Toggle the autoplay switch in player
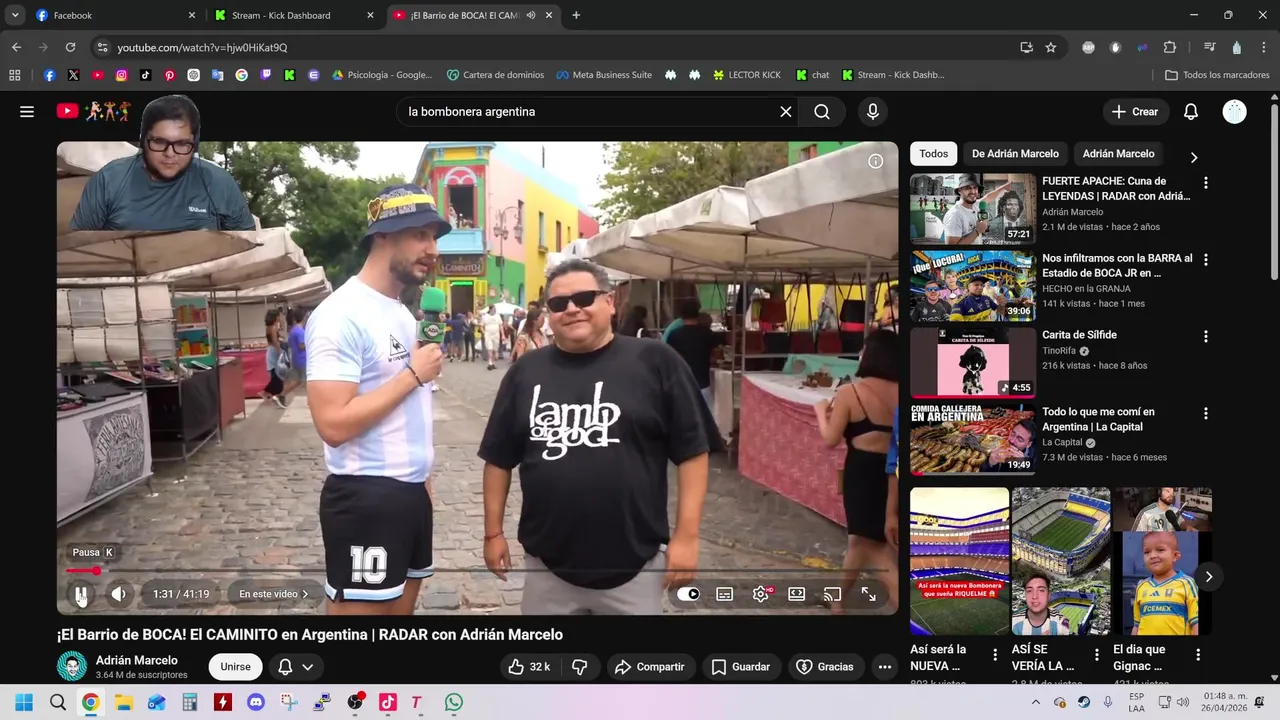The width and height of the screenshot is (1280, 720). [688, 594]
